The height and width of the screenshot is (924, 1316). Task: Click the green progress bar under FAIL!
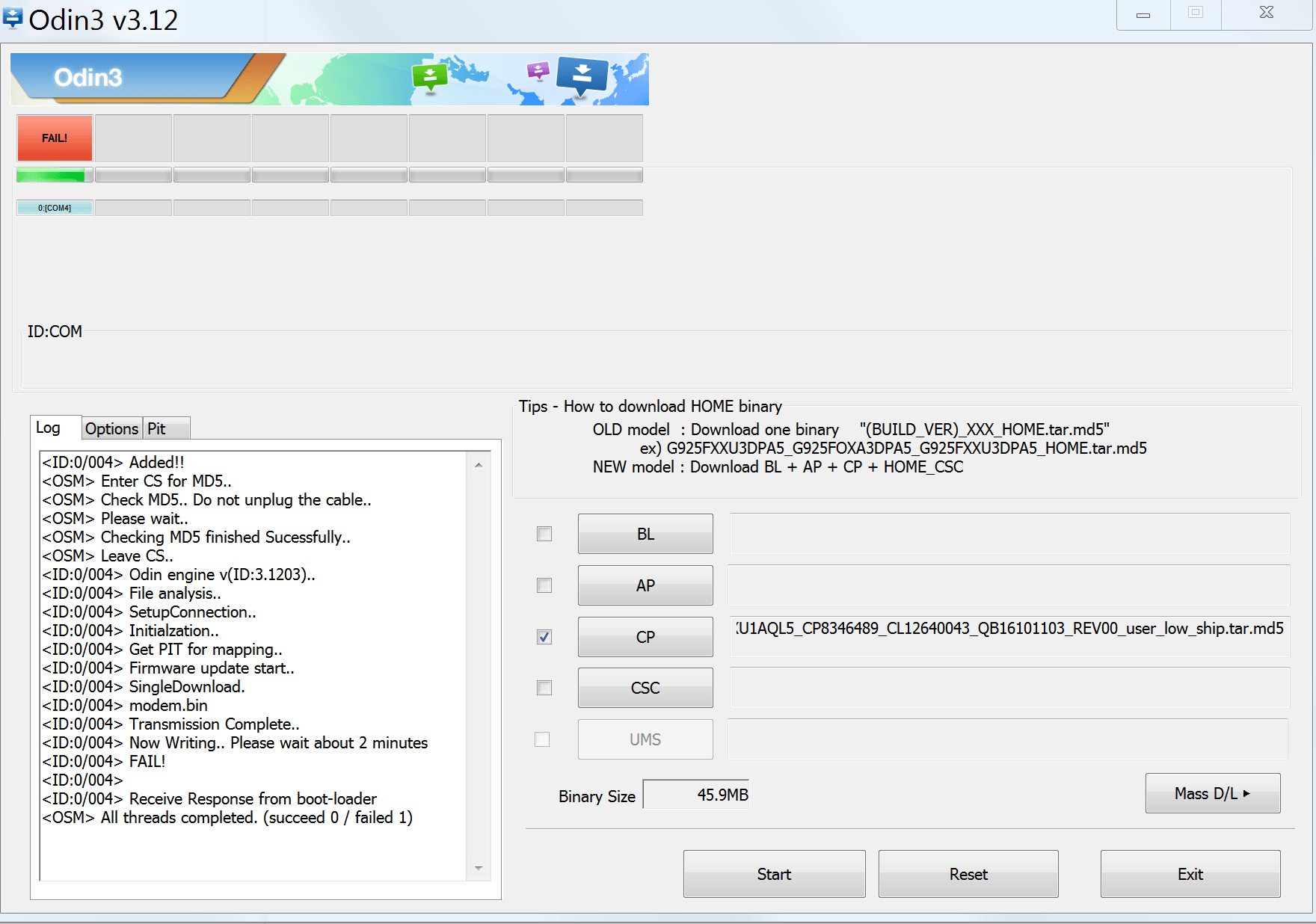[55, 176]
